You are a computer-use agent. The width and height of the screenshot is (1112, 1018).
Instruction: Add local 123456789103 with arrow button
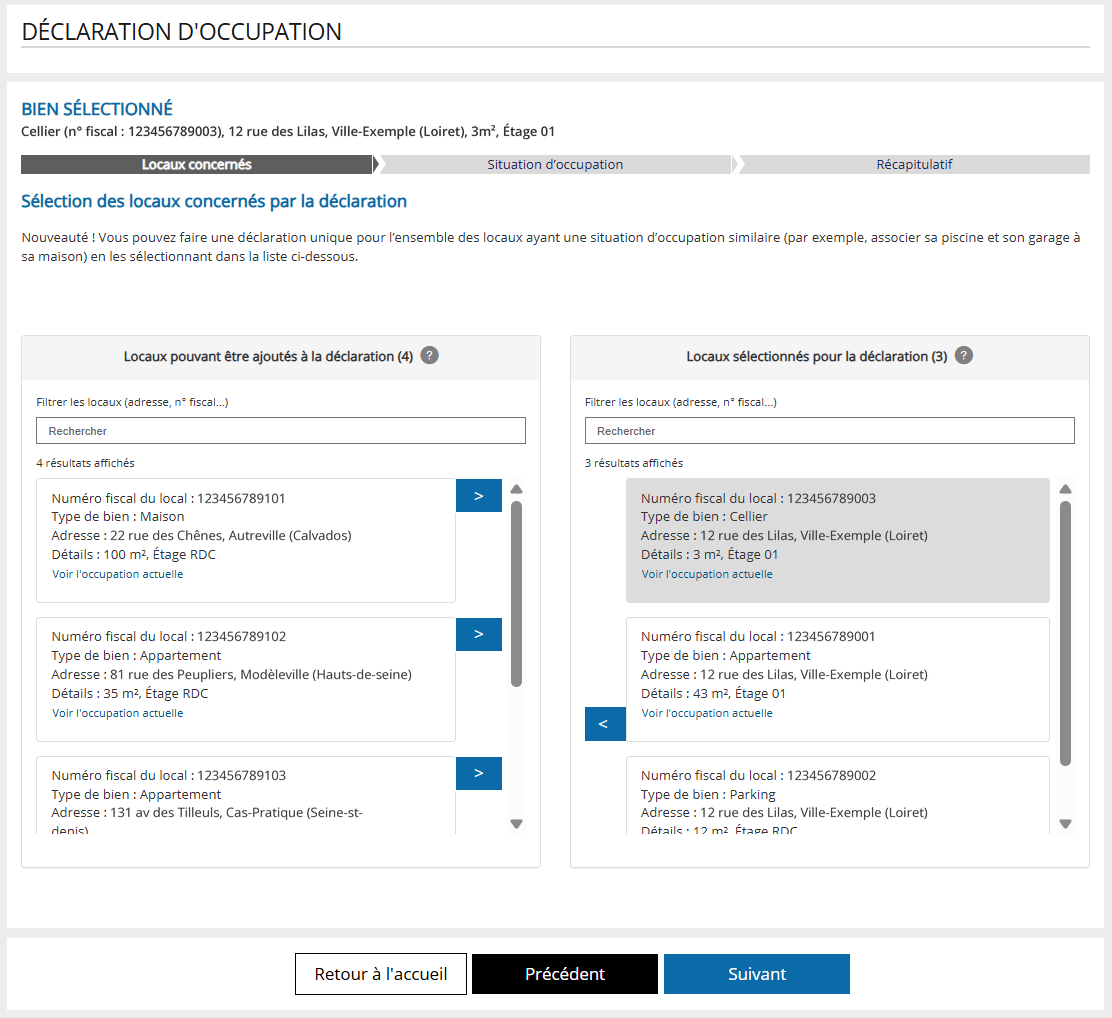tap(479, 773)
